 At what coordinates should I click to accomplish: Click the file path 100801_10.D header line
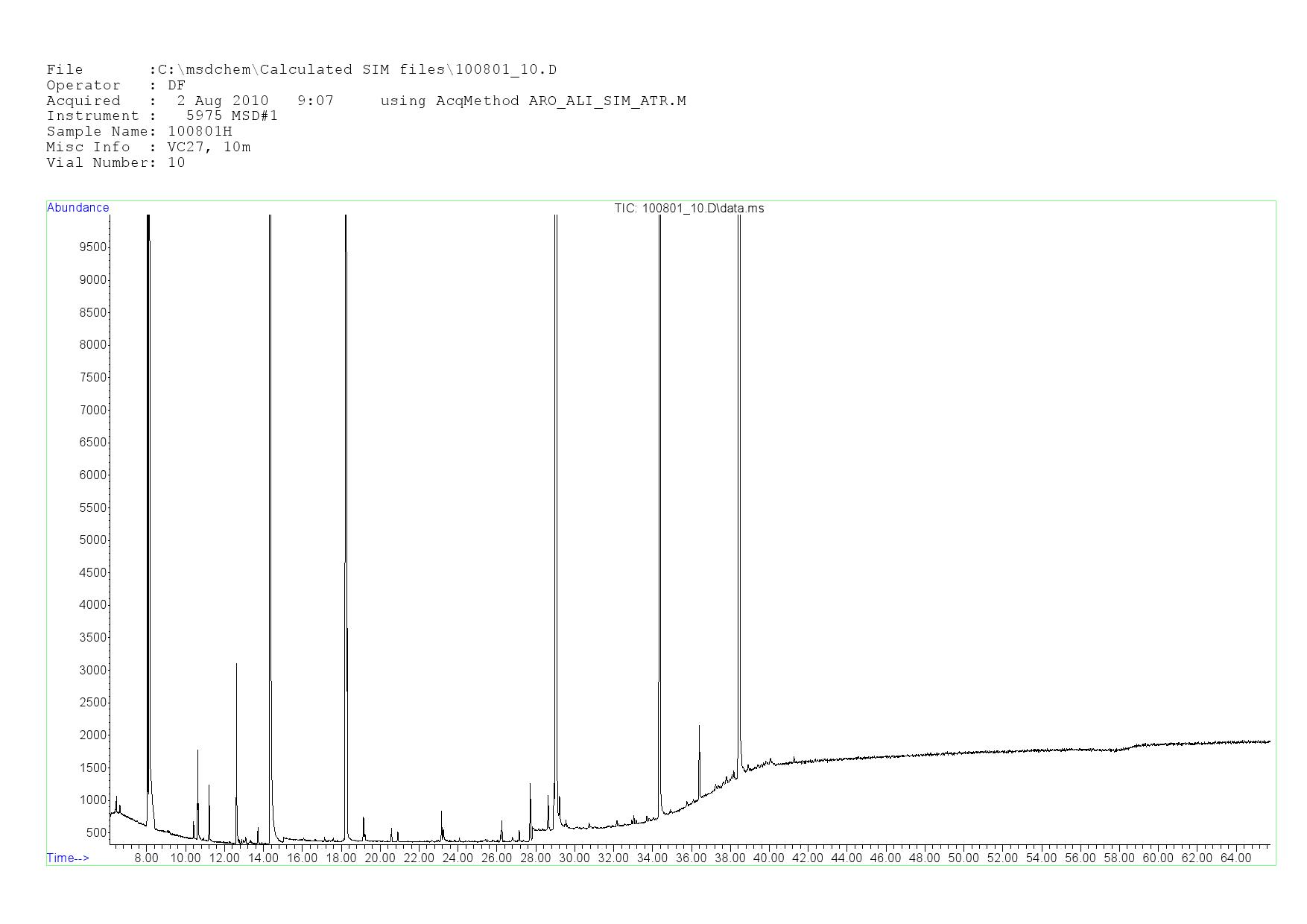(301, 69)
